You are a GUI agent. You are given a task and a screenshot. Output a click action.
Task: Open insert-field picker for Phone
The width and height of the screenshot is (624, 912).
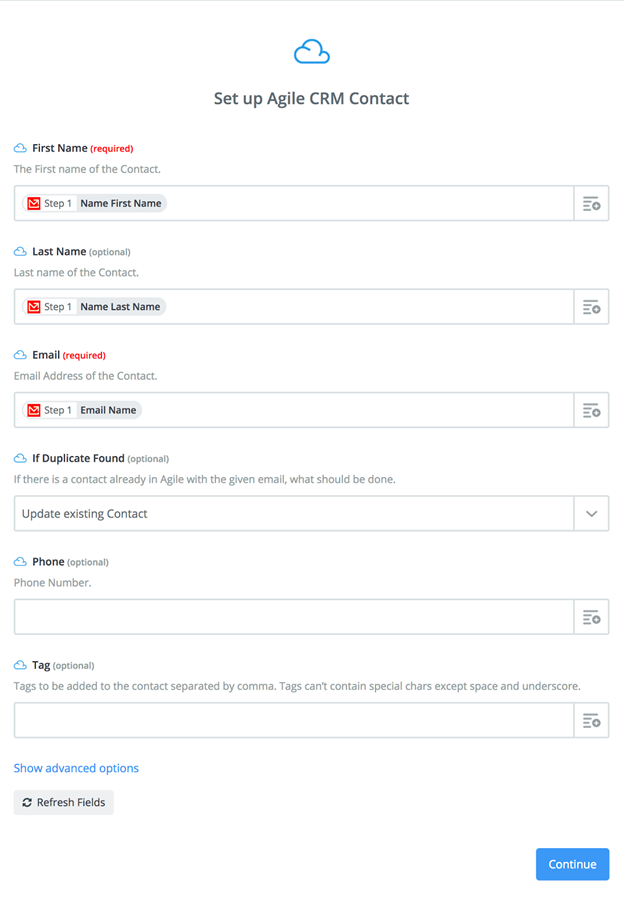(x=591, y=617)
